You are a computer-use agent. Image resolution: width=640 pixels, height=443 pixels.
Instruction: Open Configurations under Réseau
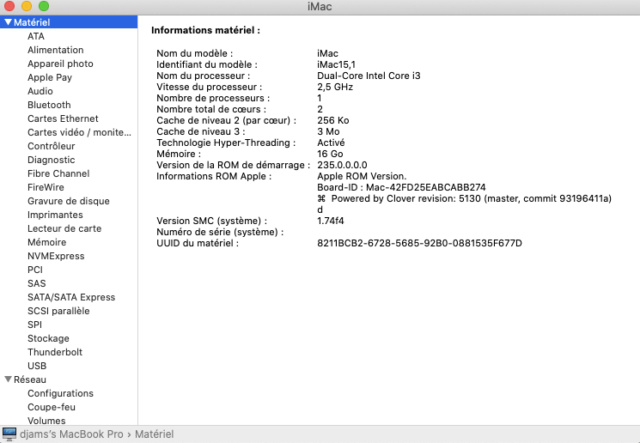[60, 393]
